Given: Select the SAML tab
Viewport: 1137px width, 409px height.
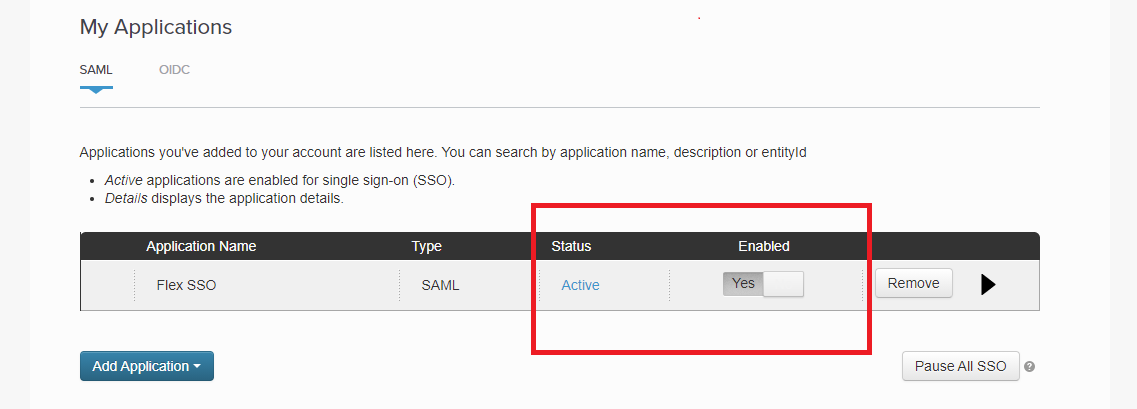Looking at the screenshot, I should point(96,70).
